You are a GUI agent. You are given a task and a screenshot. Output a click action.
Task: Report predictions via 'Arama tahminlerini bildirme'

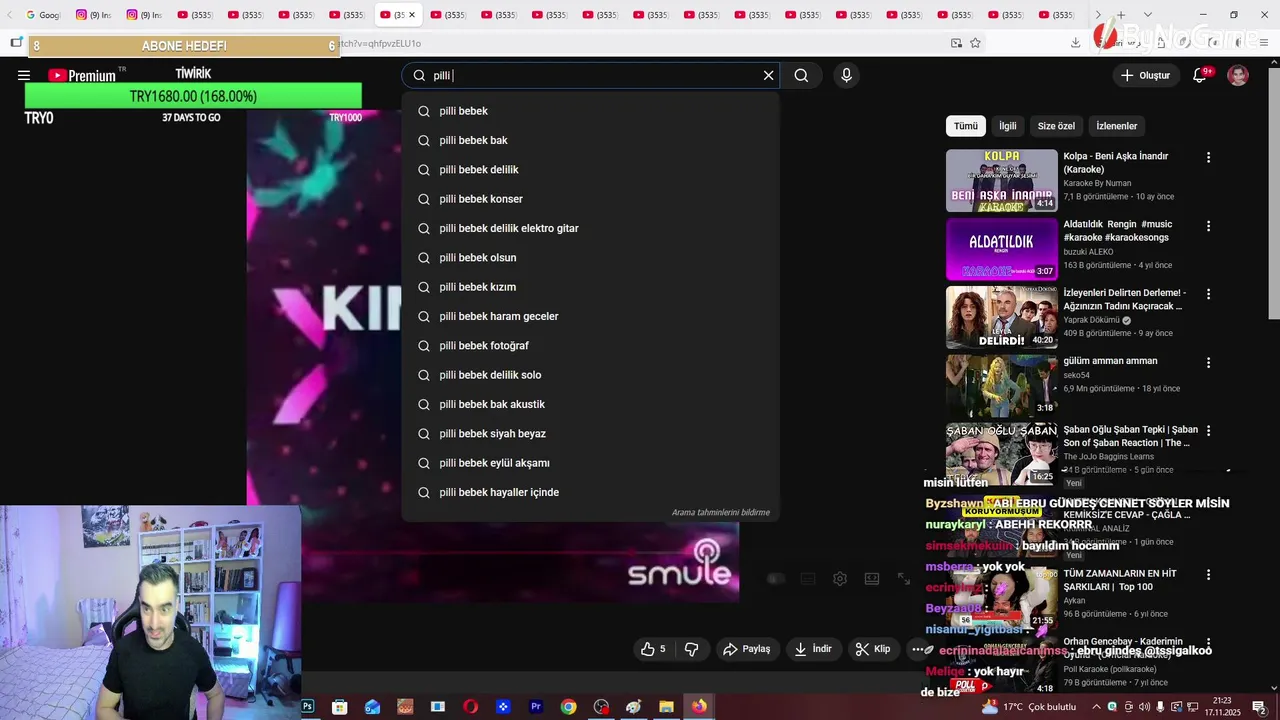(721, 513)
